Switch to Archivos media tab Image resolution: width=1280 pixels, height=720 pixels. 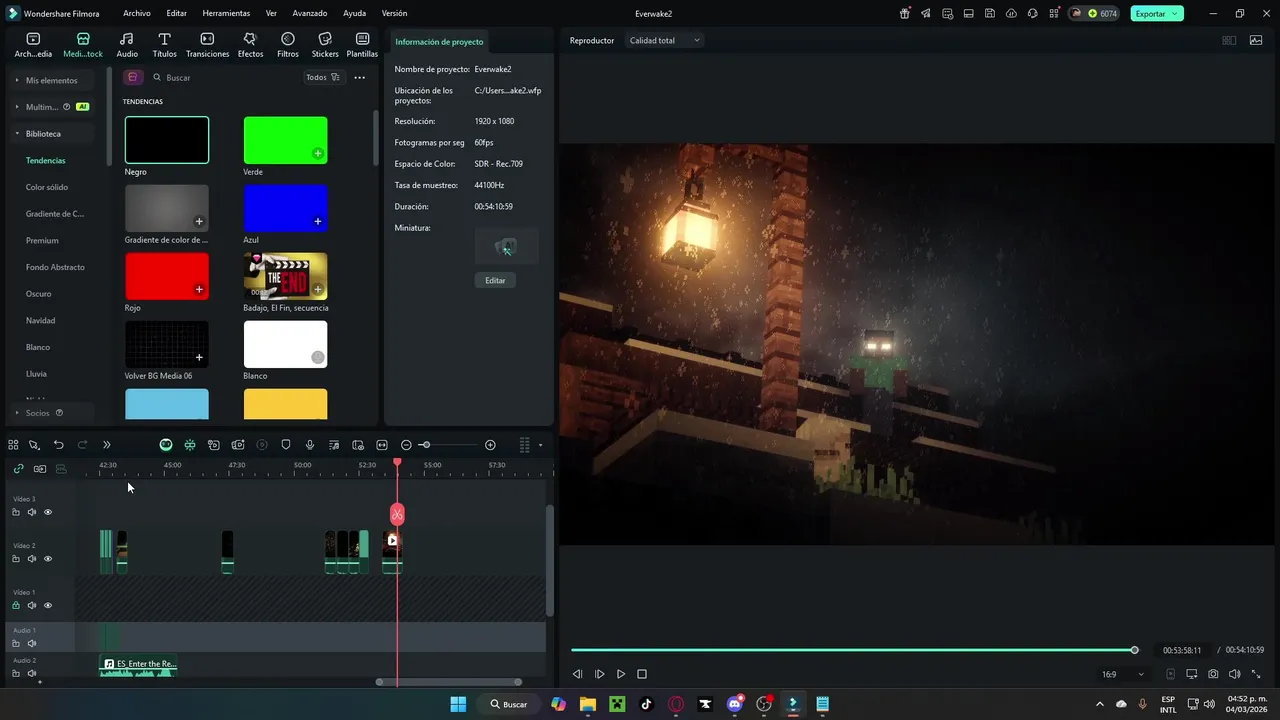tap(33, 45)
